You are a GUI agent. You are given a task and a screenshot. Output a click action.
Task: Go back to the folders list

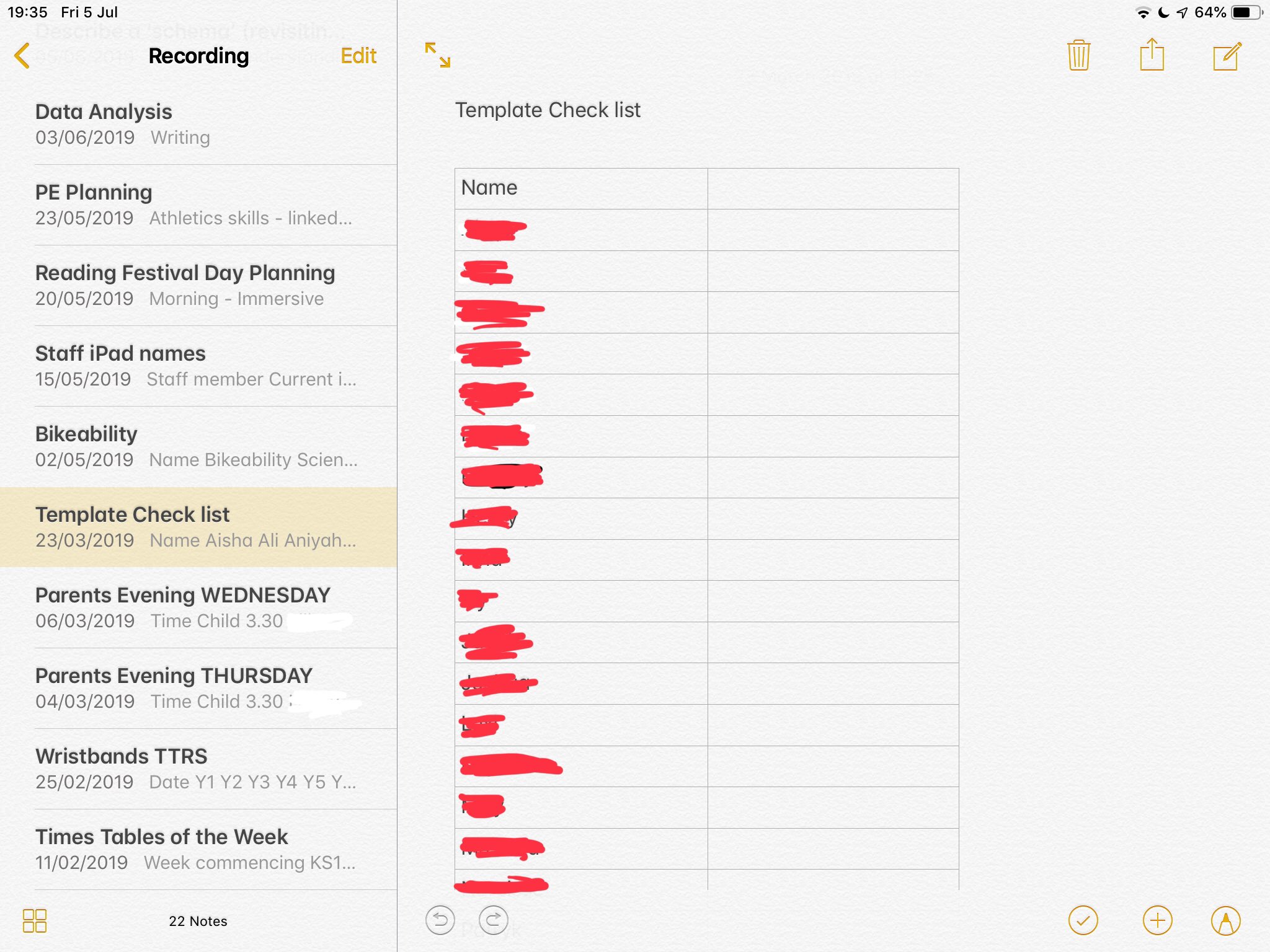[22, 56]
